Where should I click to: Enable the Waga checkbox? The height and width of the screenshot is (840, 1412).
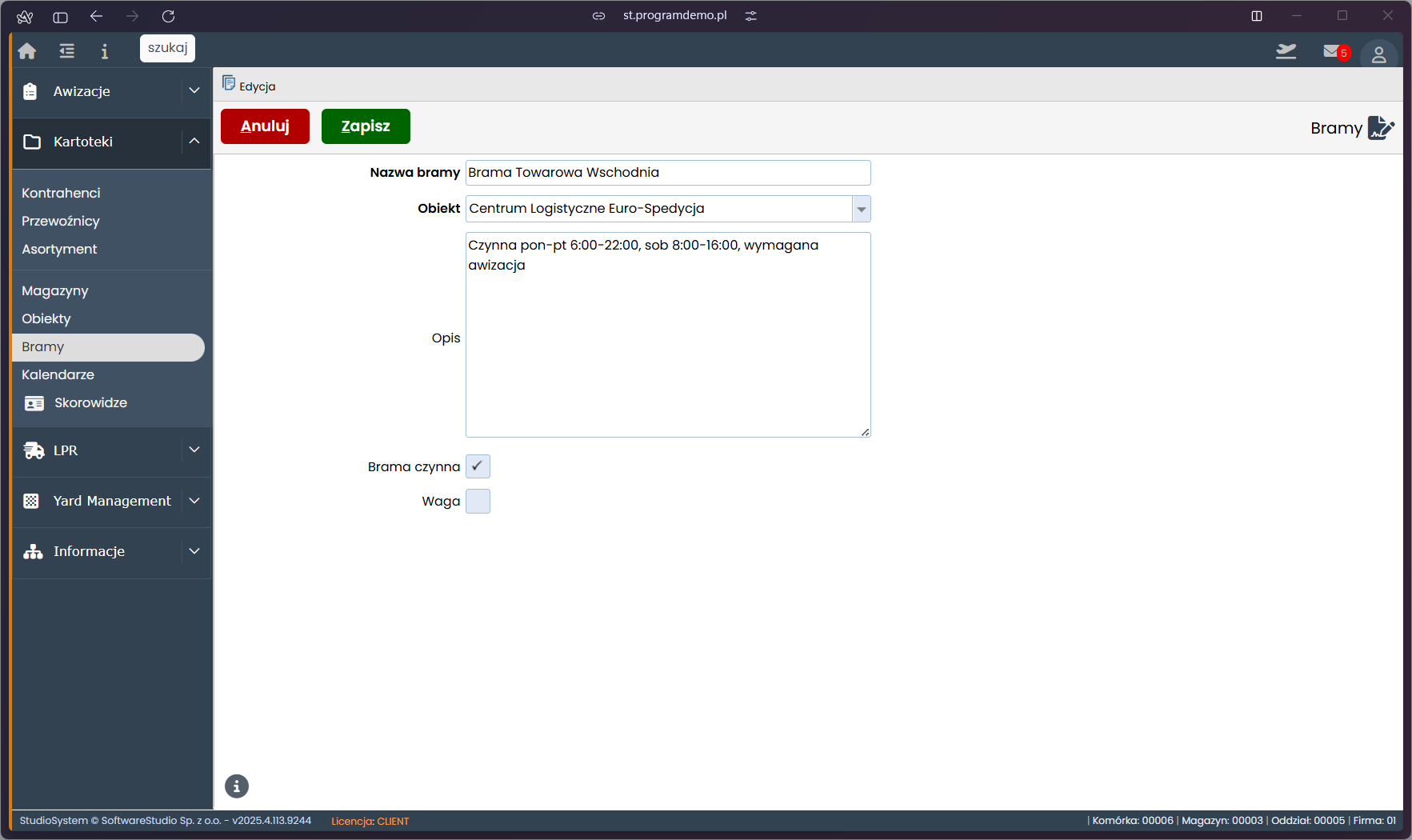click(x=478, y=502)
